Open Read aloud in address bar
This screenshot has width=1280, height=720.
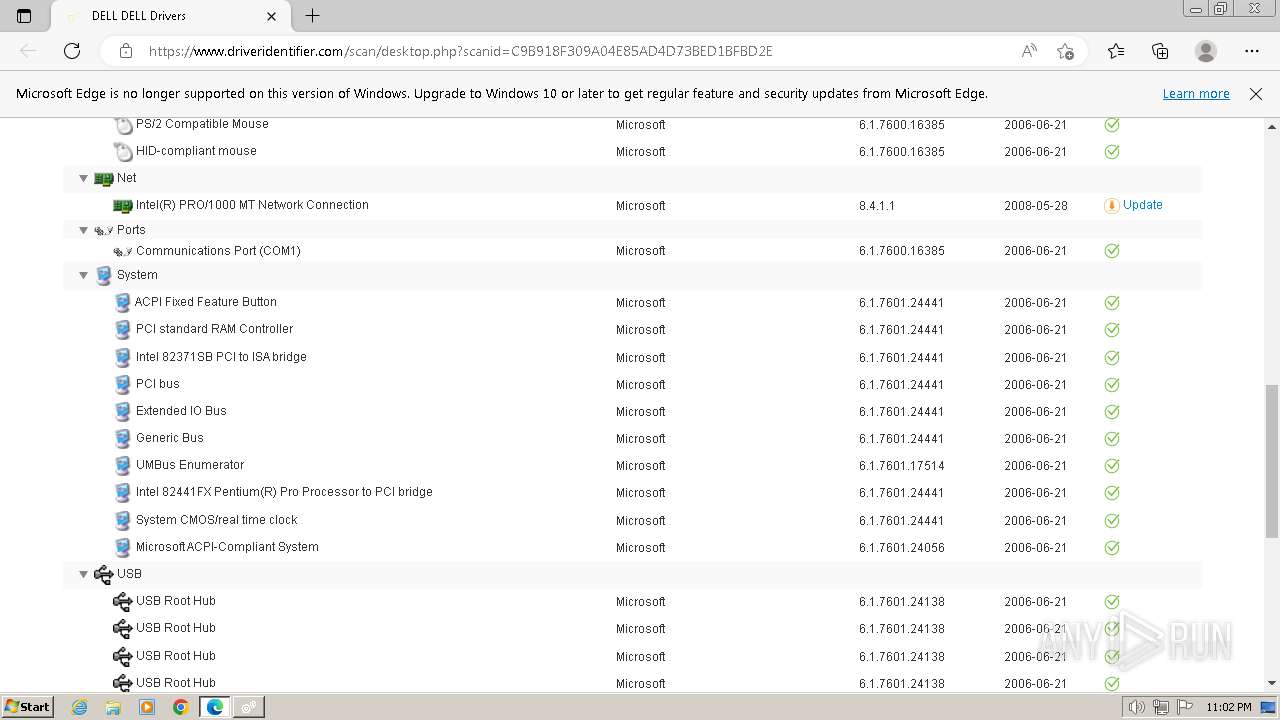pos(1029,51)
